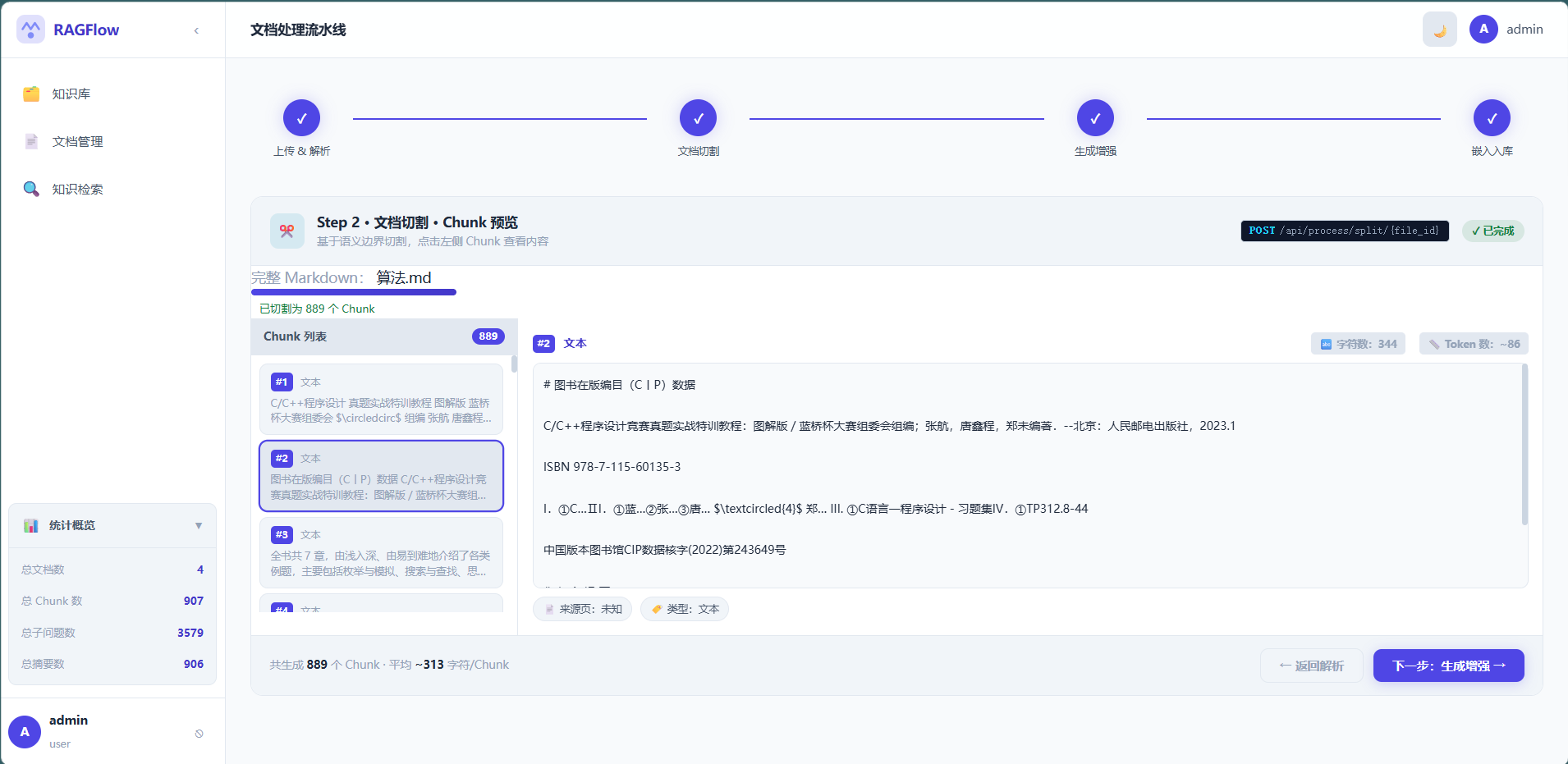This screenshot has height=764, width=1568.
Task: Click the 算法.md Markdown tab
Action: pos(403,278)
